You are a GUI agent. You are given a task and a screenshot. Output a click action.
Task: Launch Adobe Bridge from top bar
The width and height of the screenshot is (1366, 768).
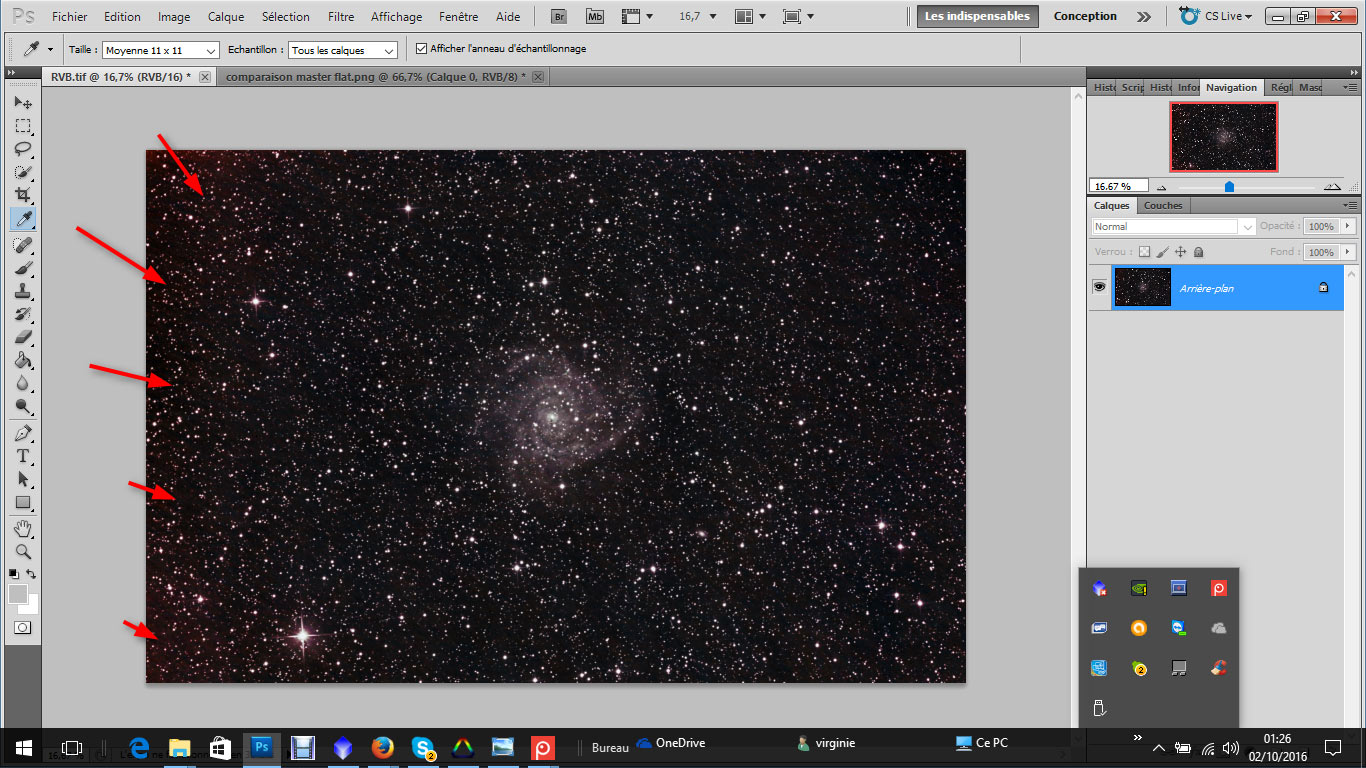(560, 16)
